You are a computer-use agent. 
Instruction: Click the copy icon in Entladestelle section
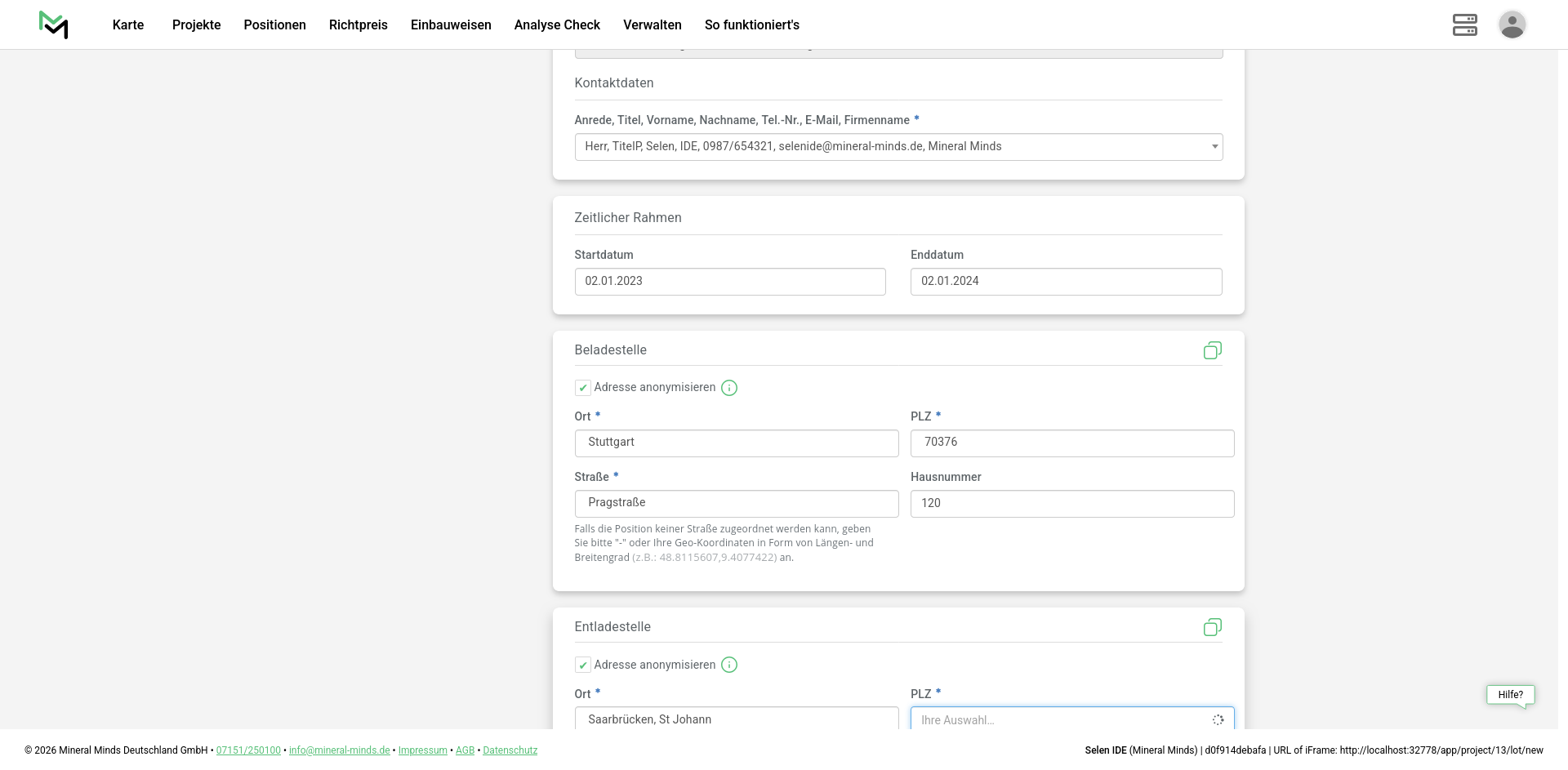(1212, 627)
